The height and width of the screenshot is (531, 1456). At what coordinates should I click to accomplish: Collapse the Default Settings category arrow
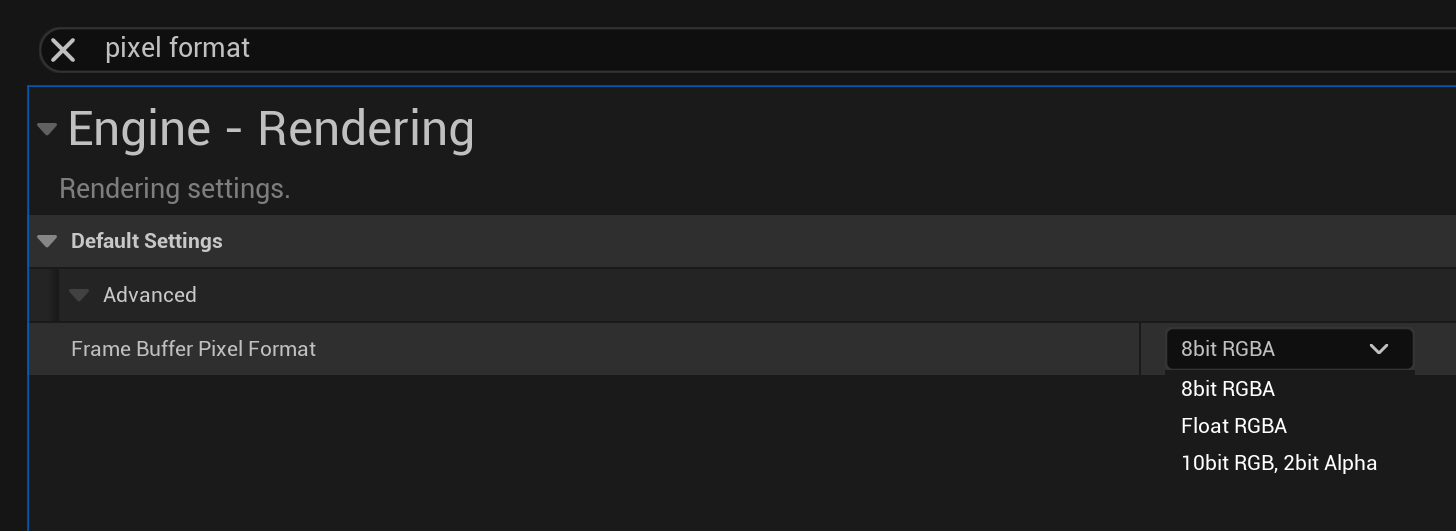46,241
